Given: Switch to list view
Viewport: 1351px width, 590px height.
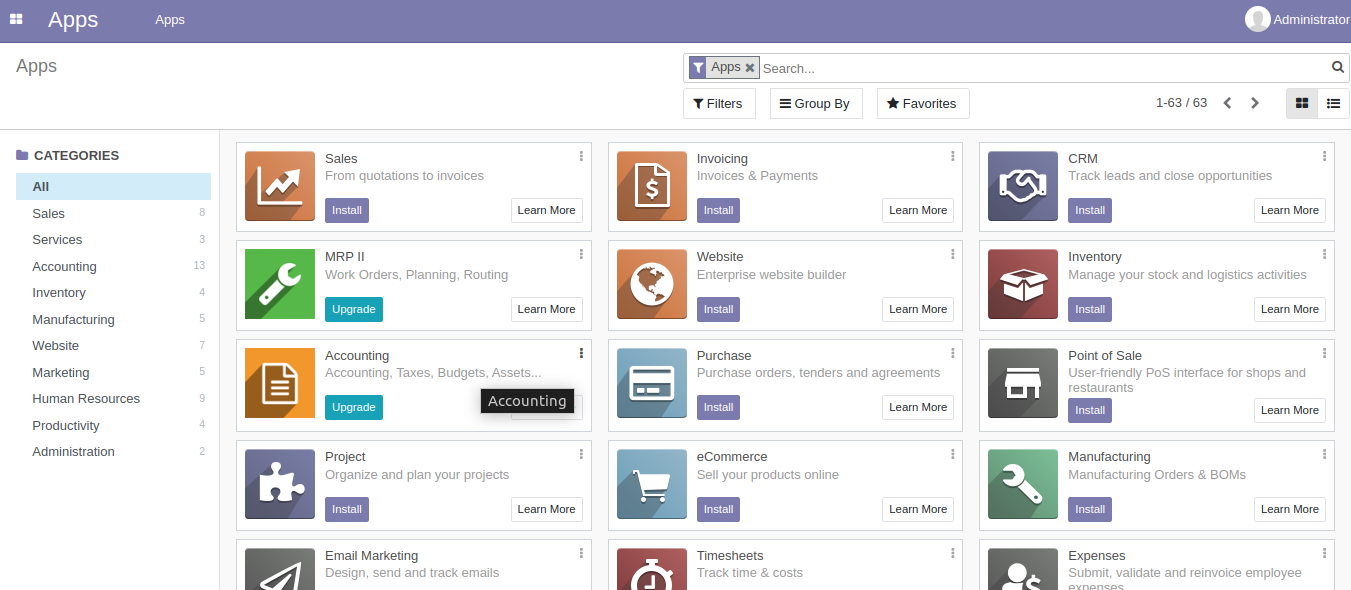Looking at the screenshot, I should [x=1333, y=103].
